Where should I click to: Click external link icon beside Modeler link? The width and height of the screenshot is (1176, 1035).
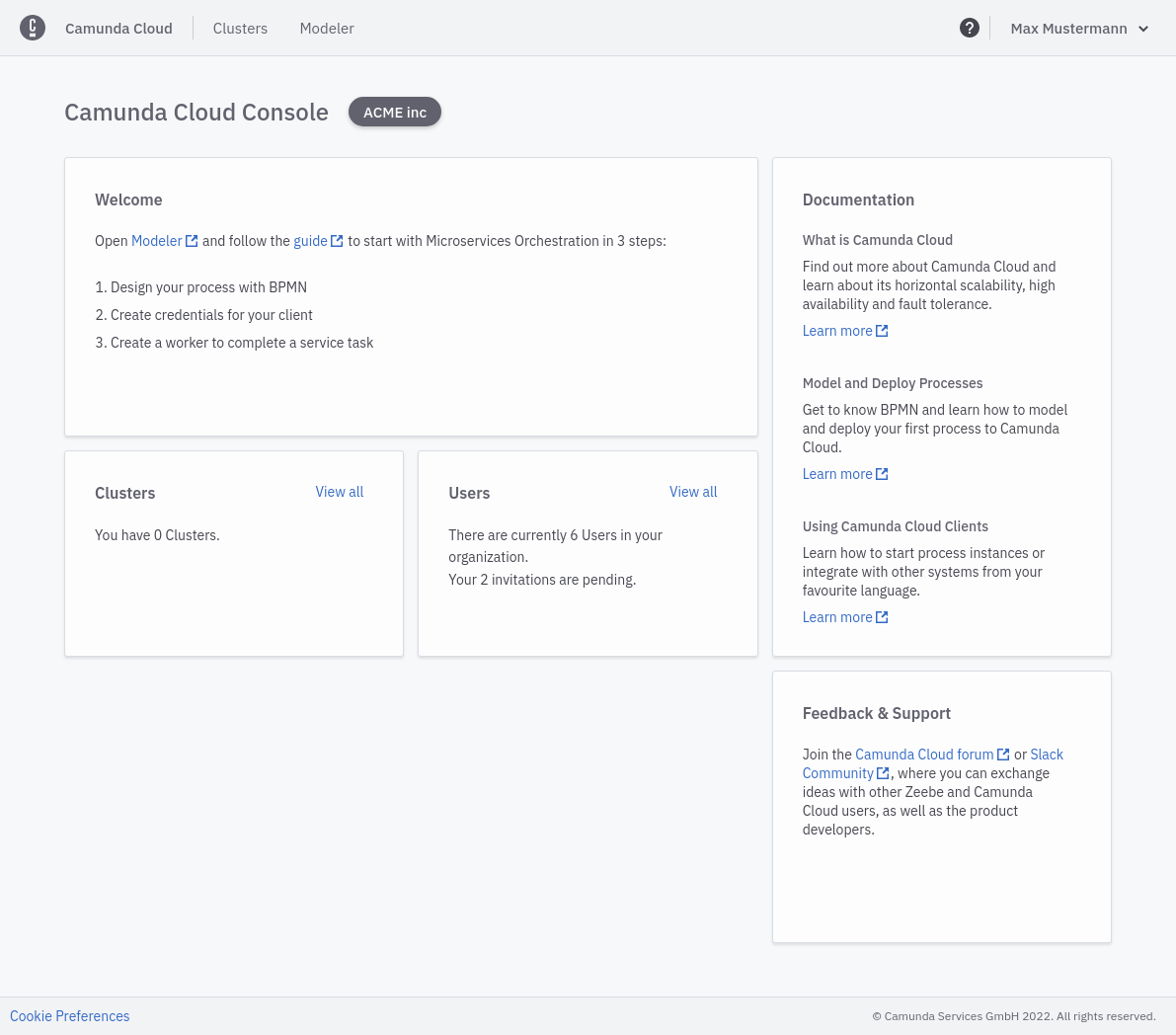pyautogui.click(x=193, y=241)
